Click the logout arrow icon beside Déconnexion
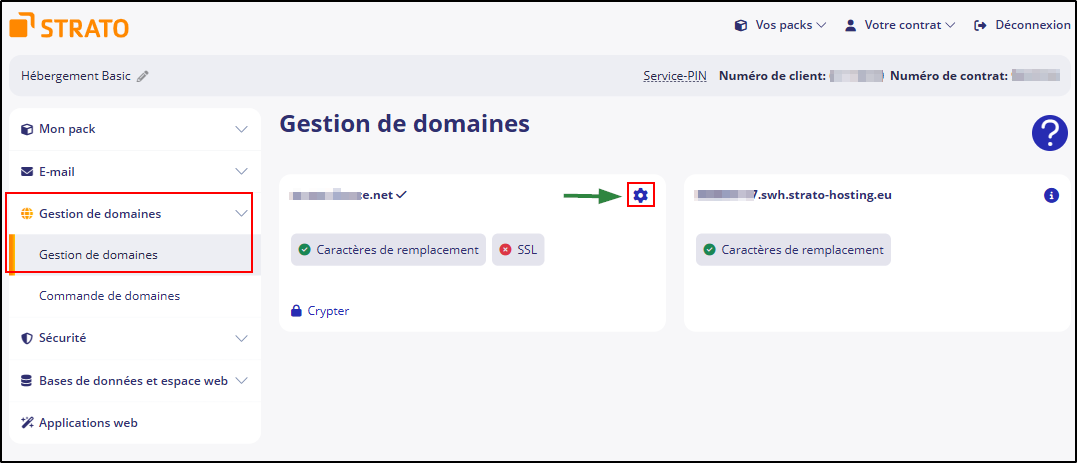 (x=980, y=25)
